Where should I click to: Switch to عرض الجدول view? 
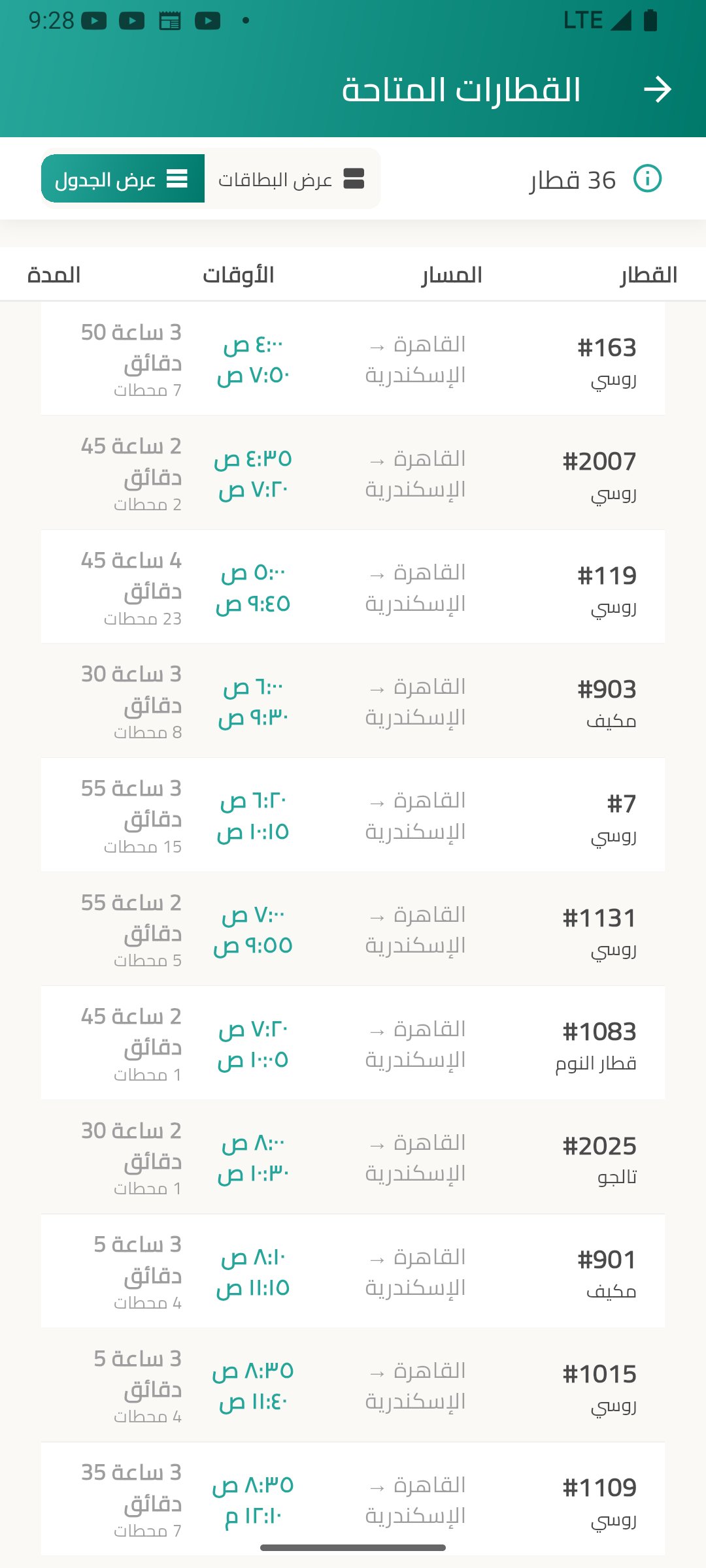click(123, 178)
